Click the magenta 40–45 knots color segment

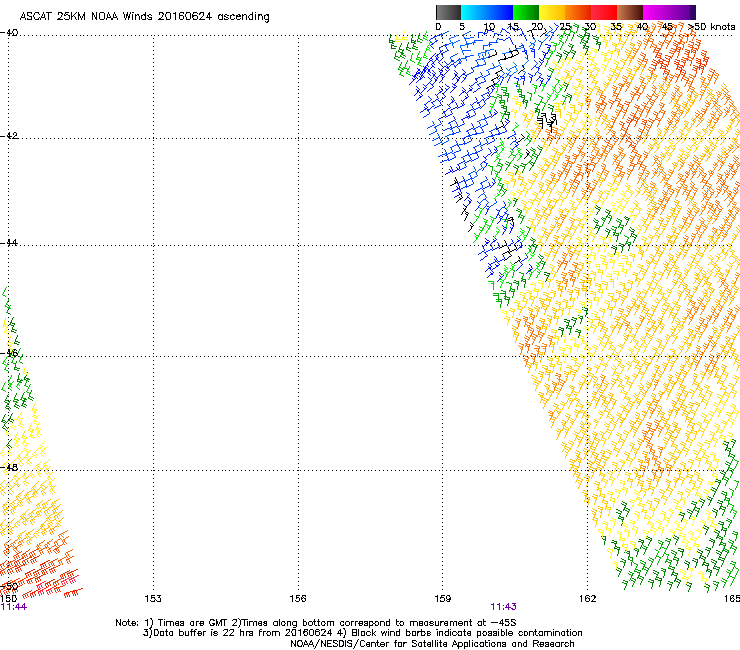656,12
